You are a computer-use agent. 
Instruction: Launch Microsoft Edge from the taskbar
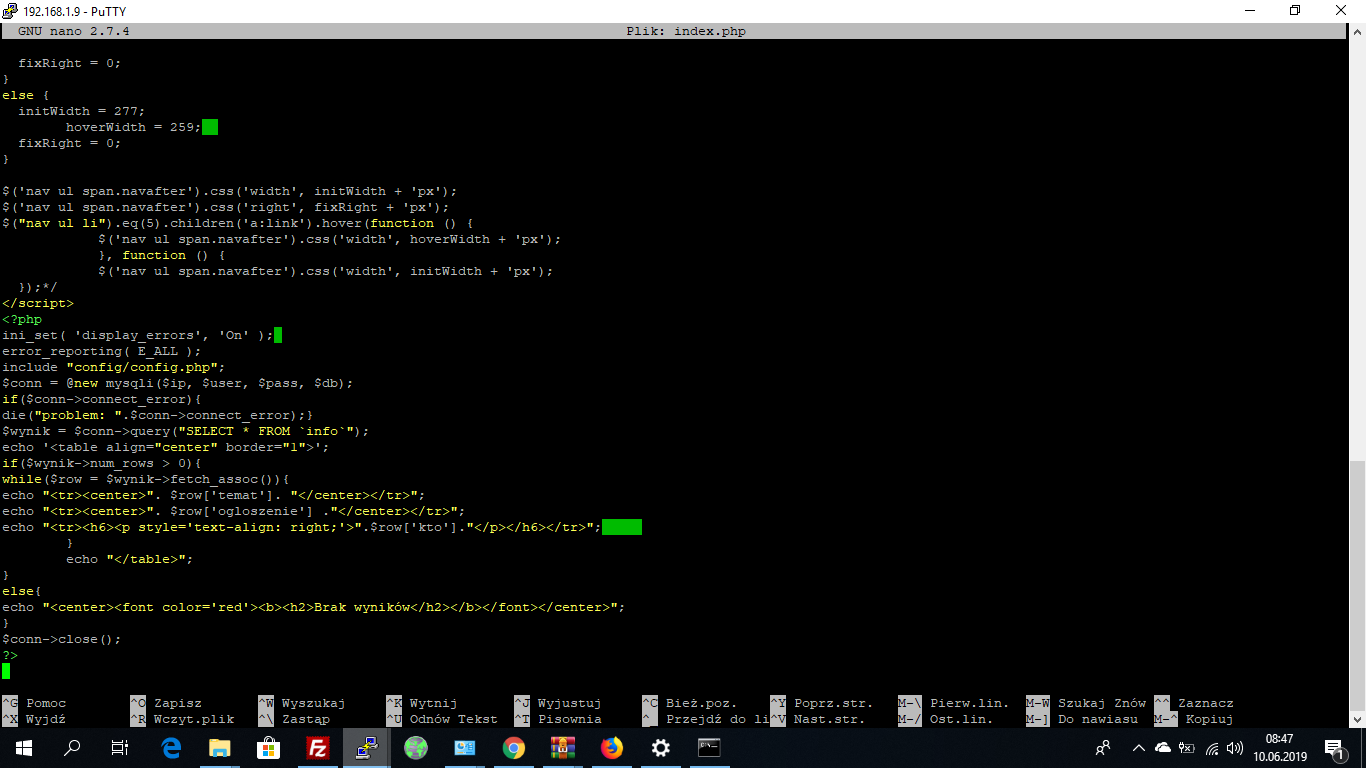click(x=171, y=748)
